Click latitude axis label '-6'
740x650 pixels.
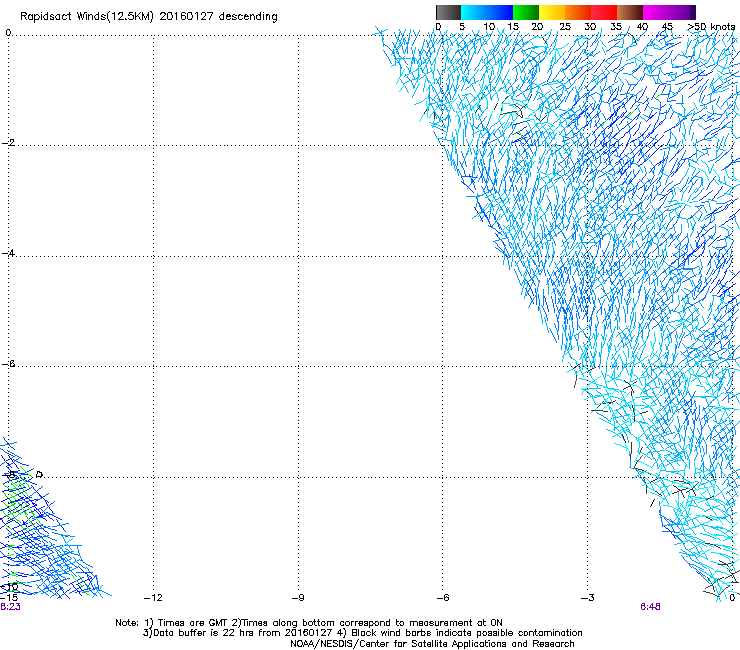click(x=8, y=364)
